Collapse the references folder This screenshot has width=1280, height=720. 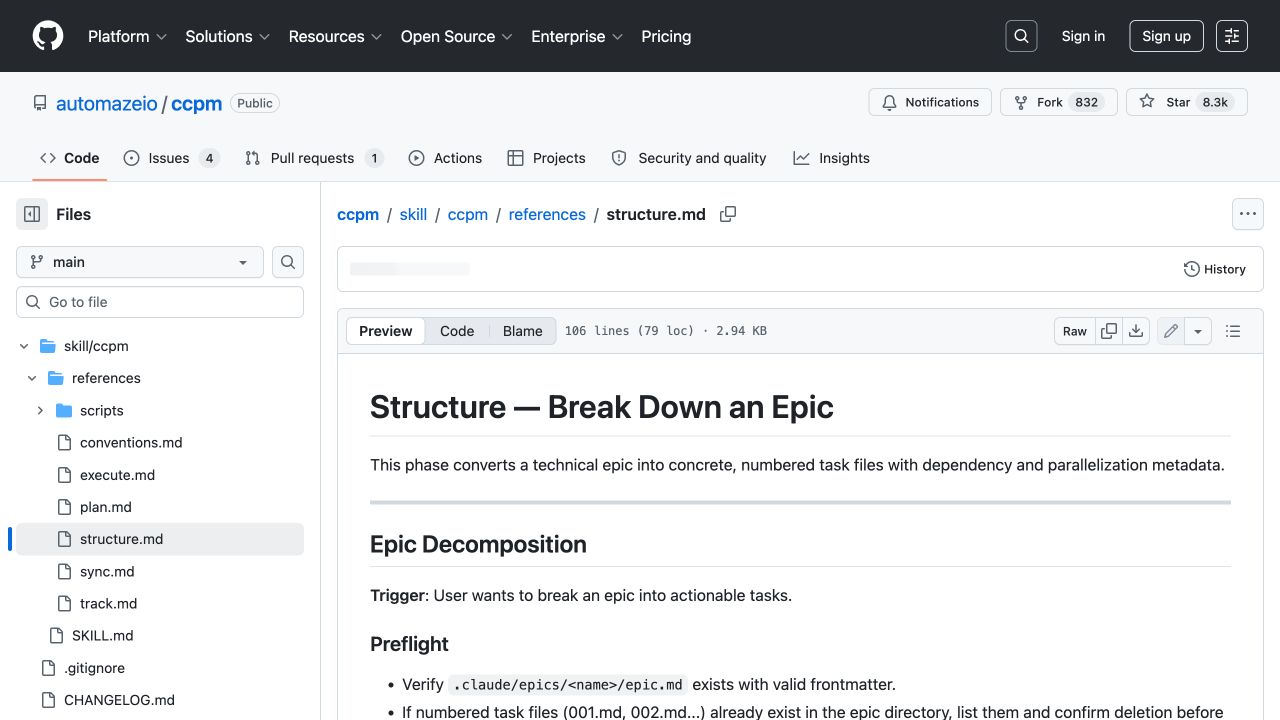pyautogui.click(x=32, y=378)
